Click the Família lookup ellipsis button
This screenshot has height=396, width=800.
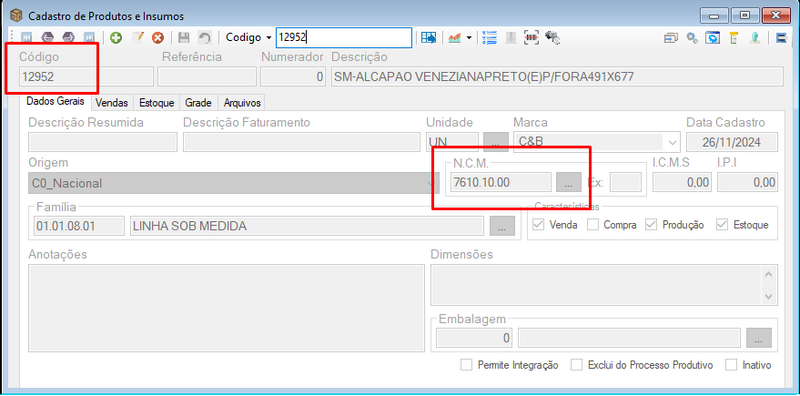502,226
